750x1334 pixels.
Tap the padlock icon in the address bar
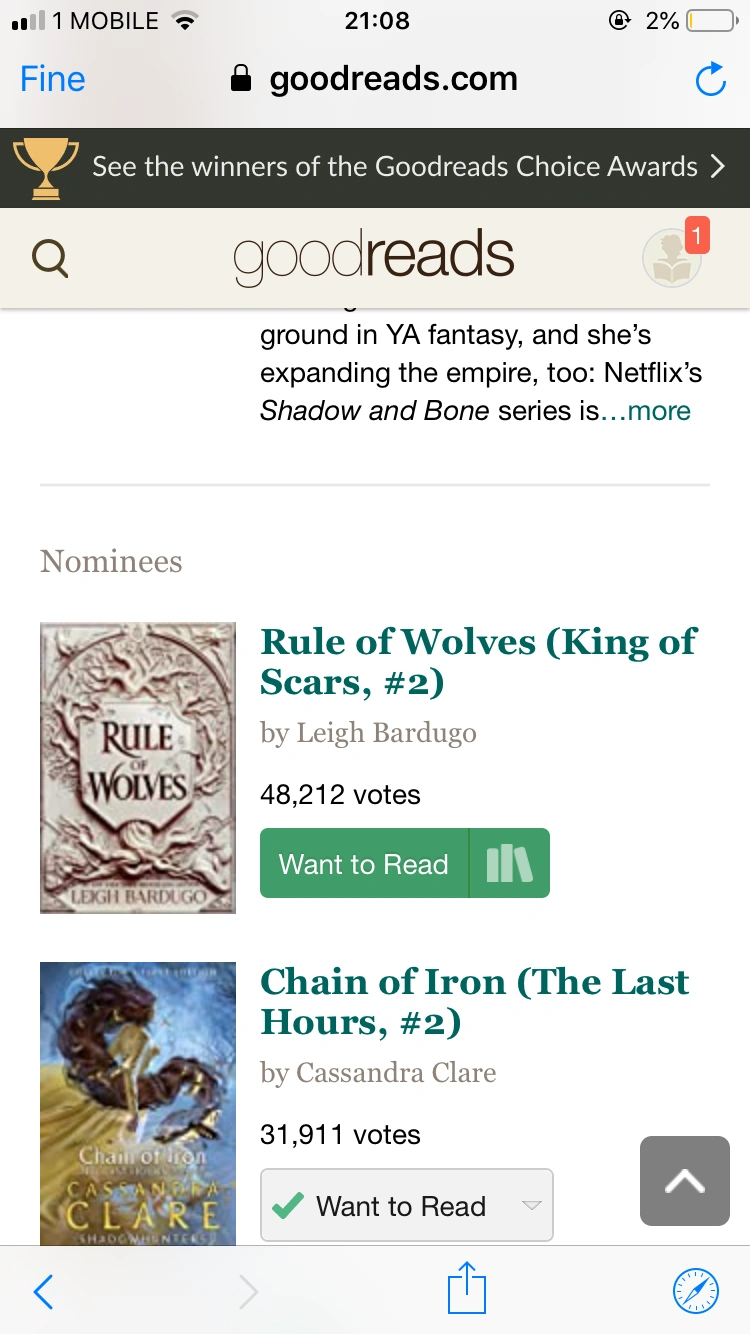pos(241,78)
